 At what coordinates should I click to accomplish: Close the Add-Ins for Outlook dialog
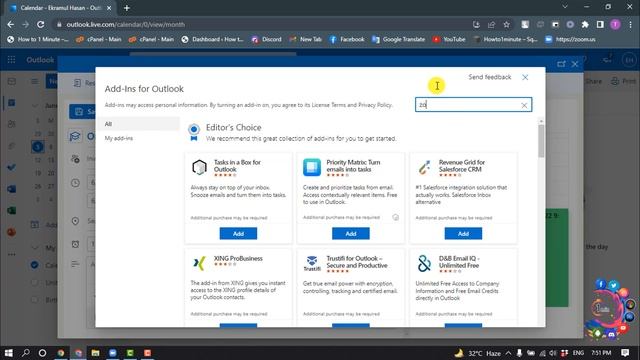tap(525, 77)
